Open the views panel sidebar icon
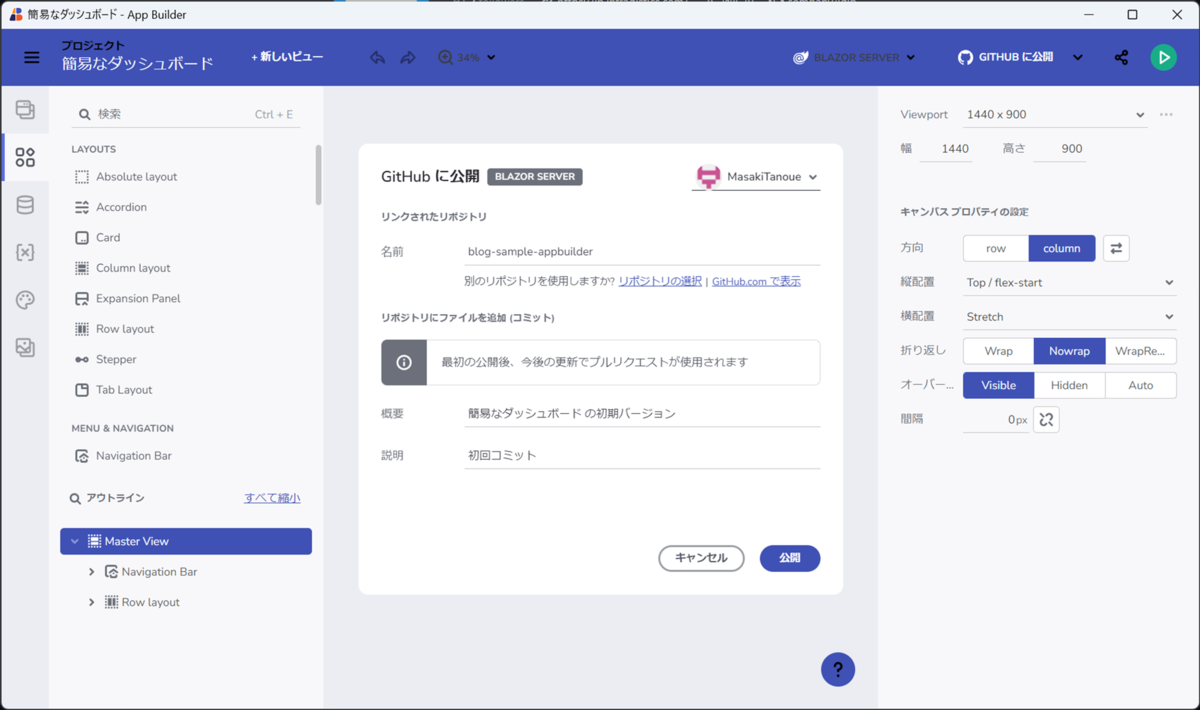The image size is (1200, 710). pyautogui.click(x=25, y=110)
